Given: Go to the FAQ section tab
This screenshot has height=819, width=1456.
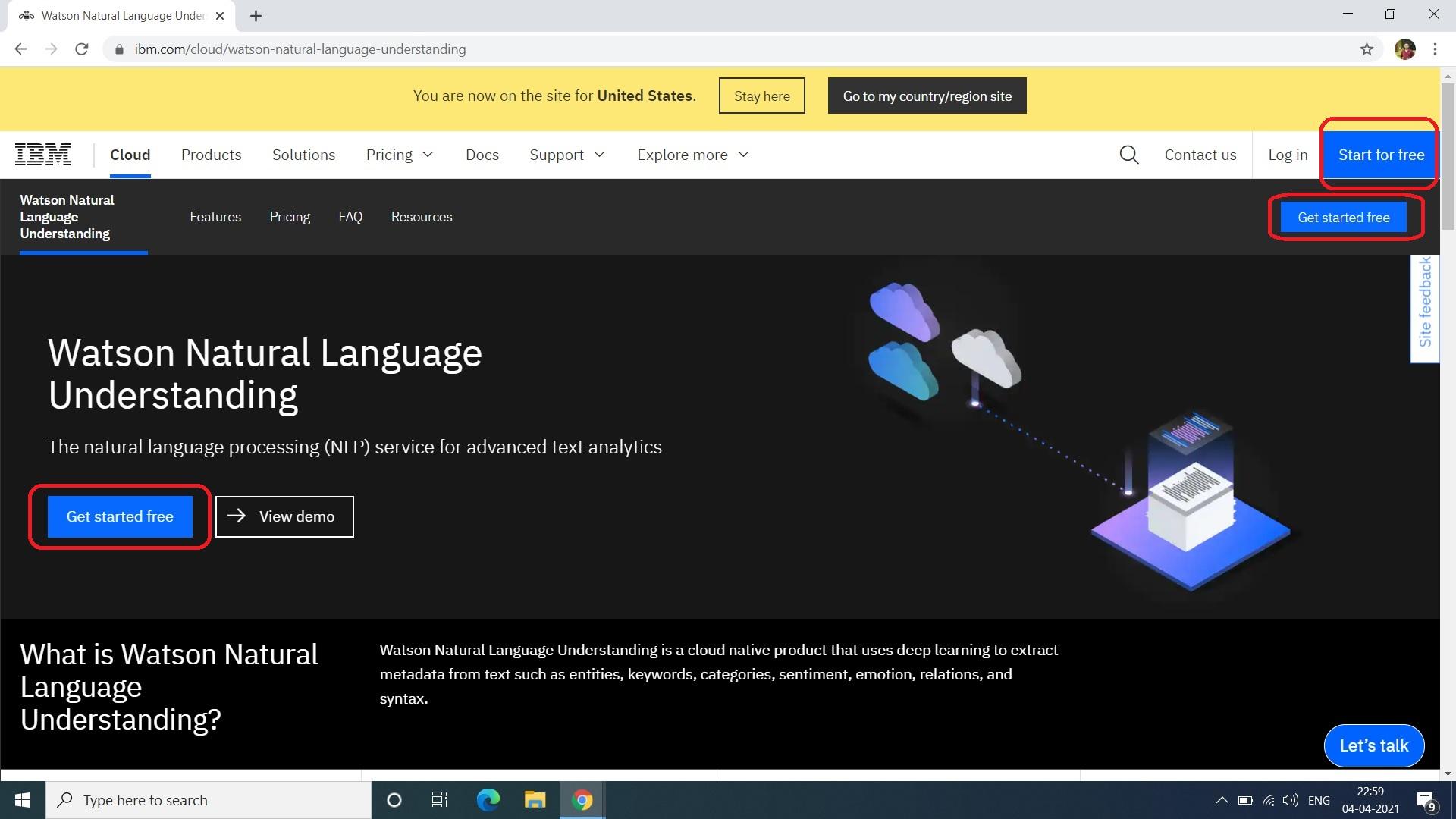Looking at the screenshot, I should click(350, 217).
